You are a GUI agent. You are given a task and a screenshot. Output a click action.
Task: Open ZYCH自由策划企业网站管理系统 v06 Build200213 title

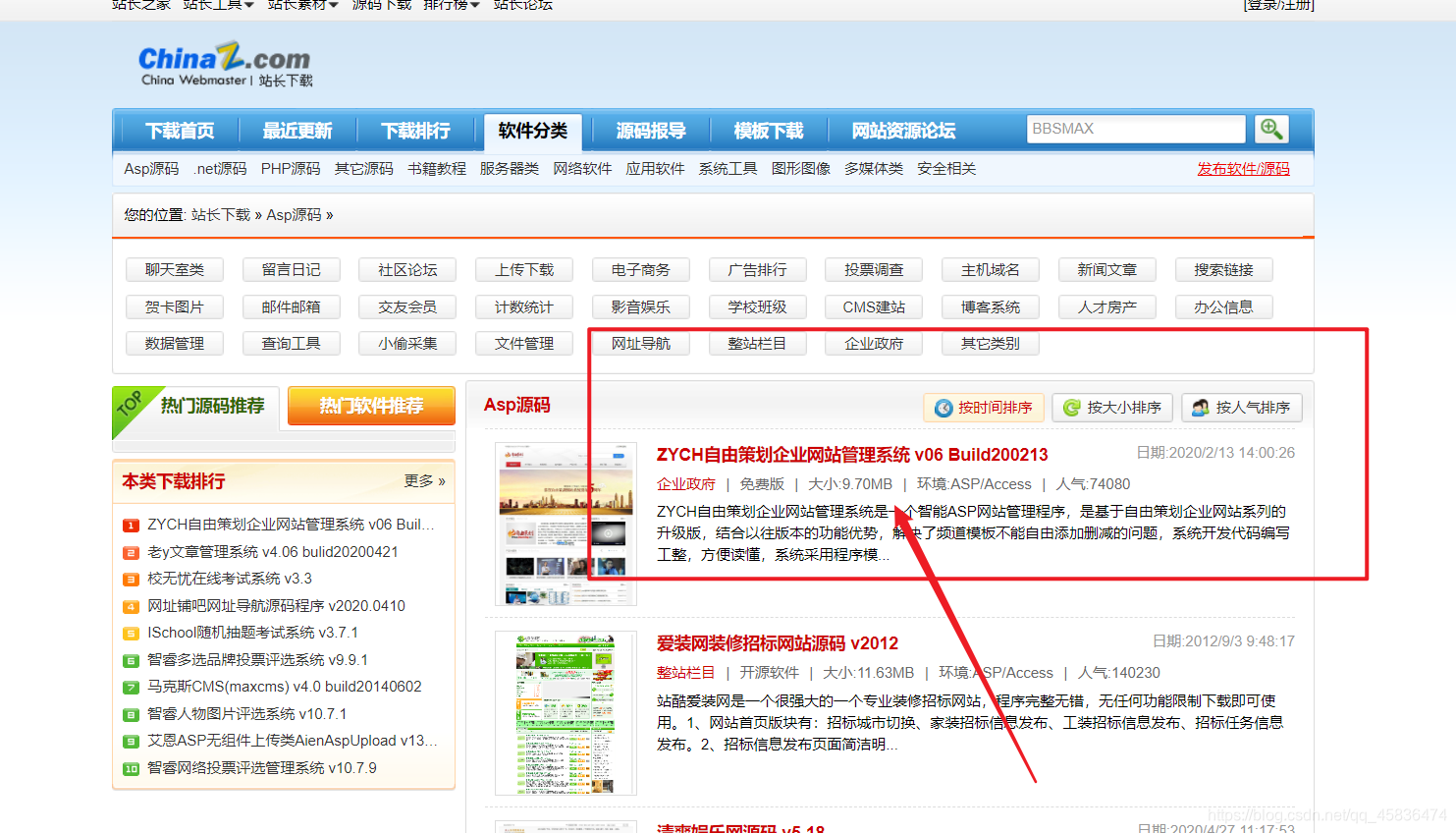pyautogui.click(x=852, y=455)
